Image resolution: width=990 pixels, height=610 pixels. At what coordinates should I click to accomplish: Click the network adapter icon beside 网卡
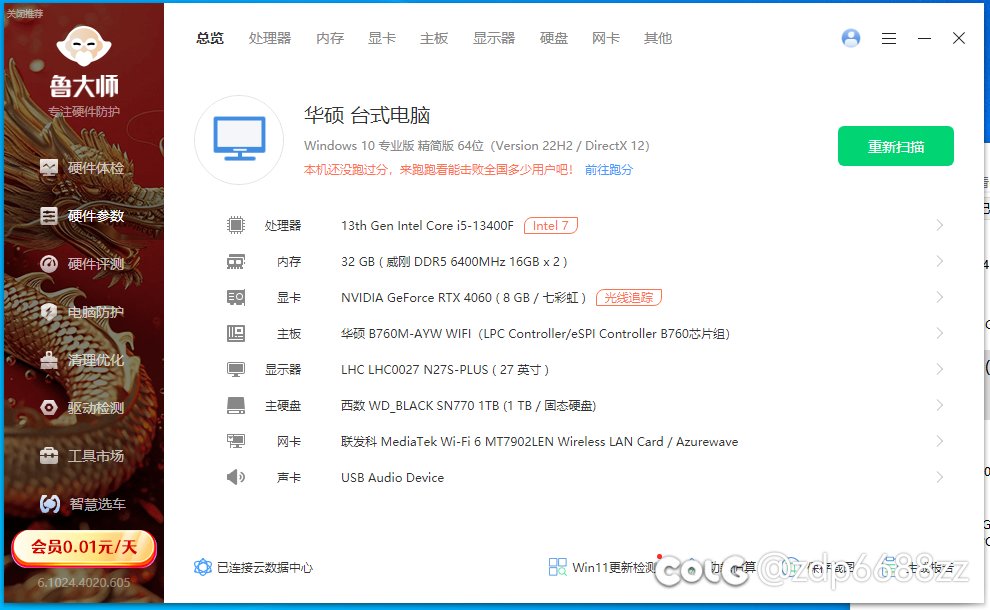coord(236,441)
